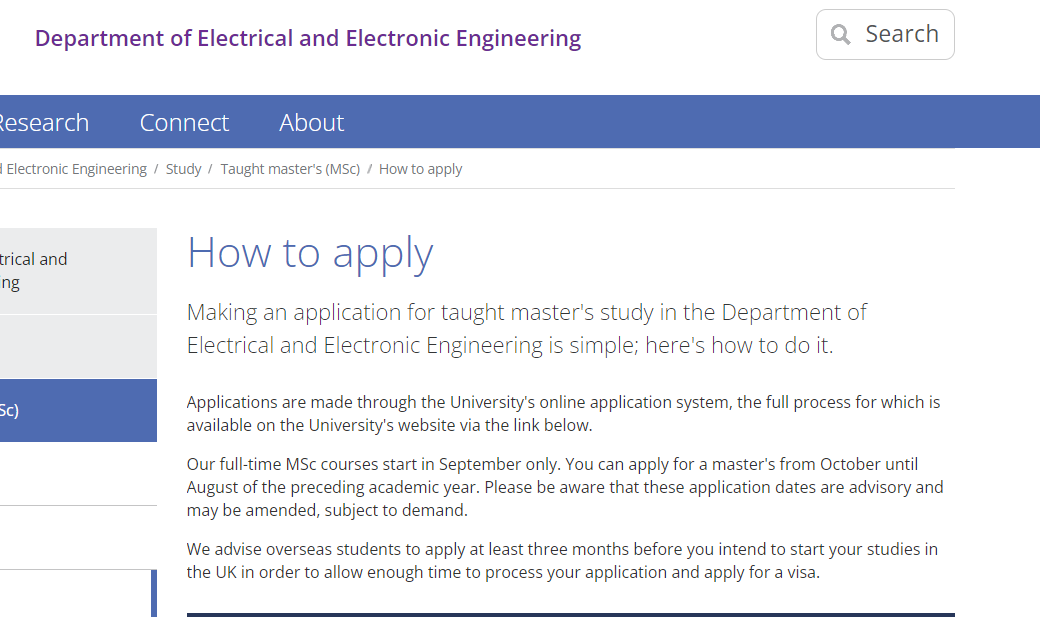Open the About menu item
The width and height of the screenshot is (1040, 617).
point(312,123)
